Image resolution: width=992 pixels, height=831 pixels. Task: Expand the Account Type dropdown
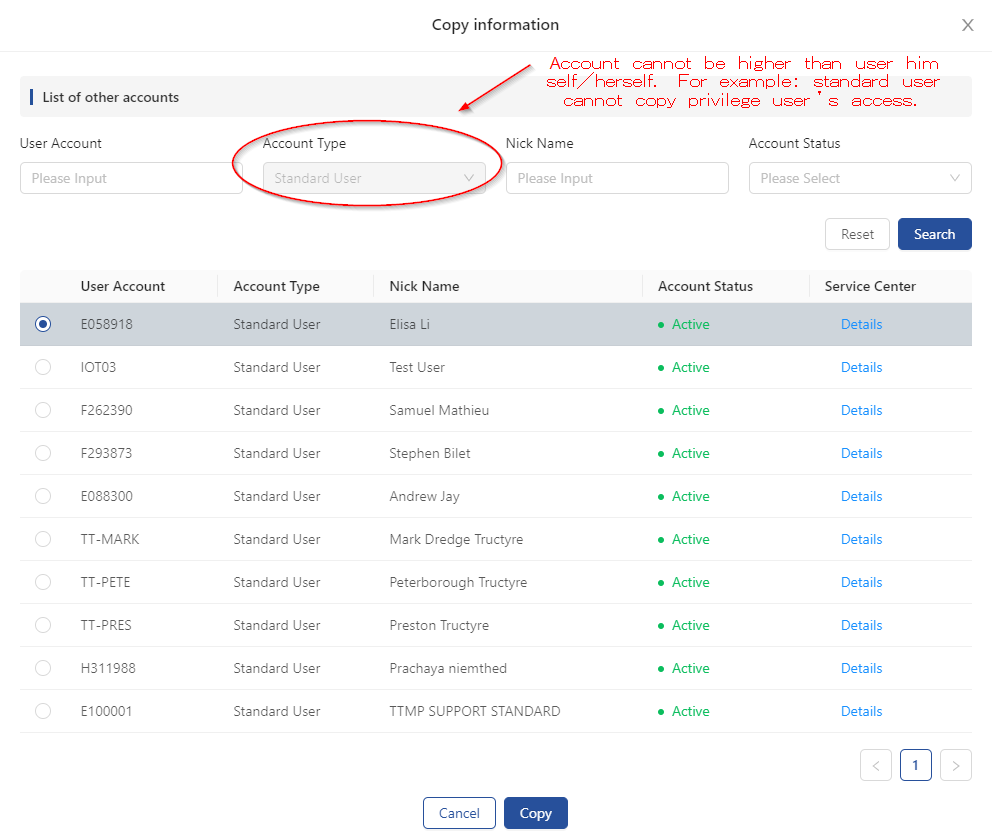click(374, 178)
